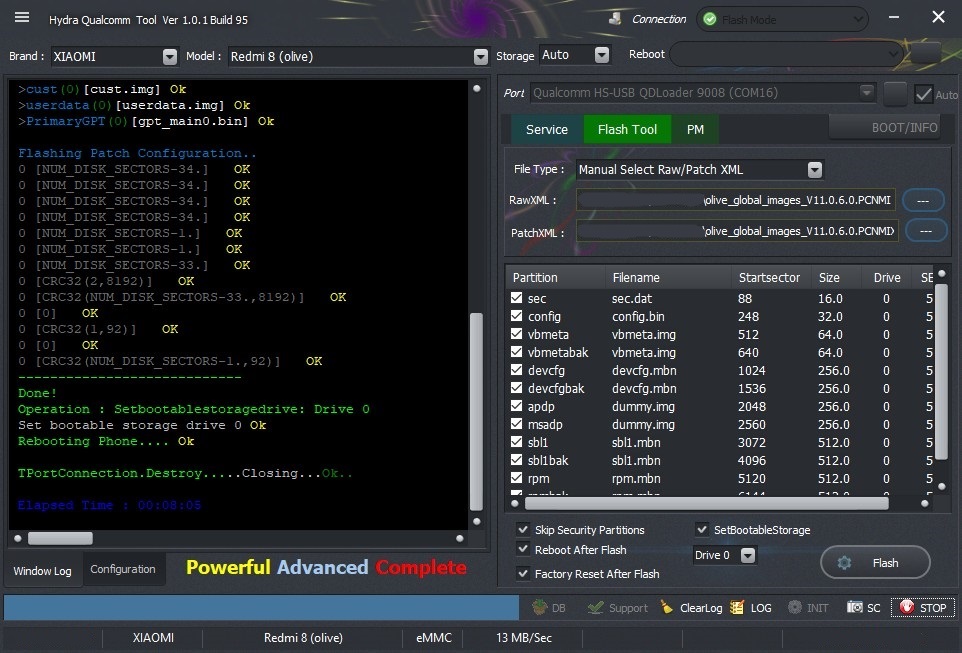Click the devcfgbak partition name
The image size is (962, 653).
(556, 388)
